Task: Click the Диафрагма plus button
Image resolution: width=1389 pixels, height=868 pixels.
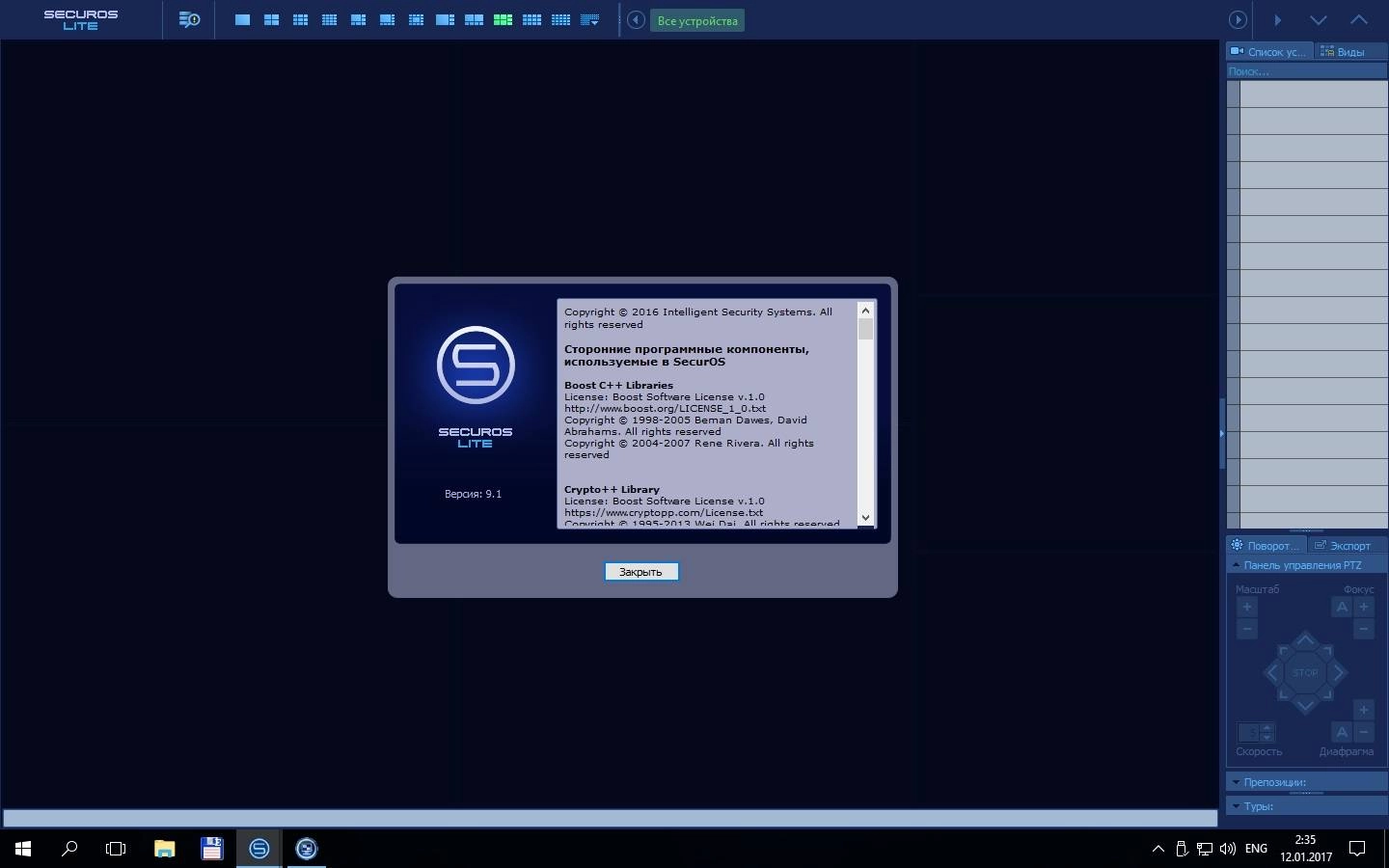Action: coord(1364,710)
